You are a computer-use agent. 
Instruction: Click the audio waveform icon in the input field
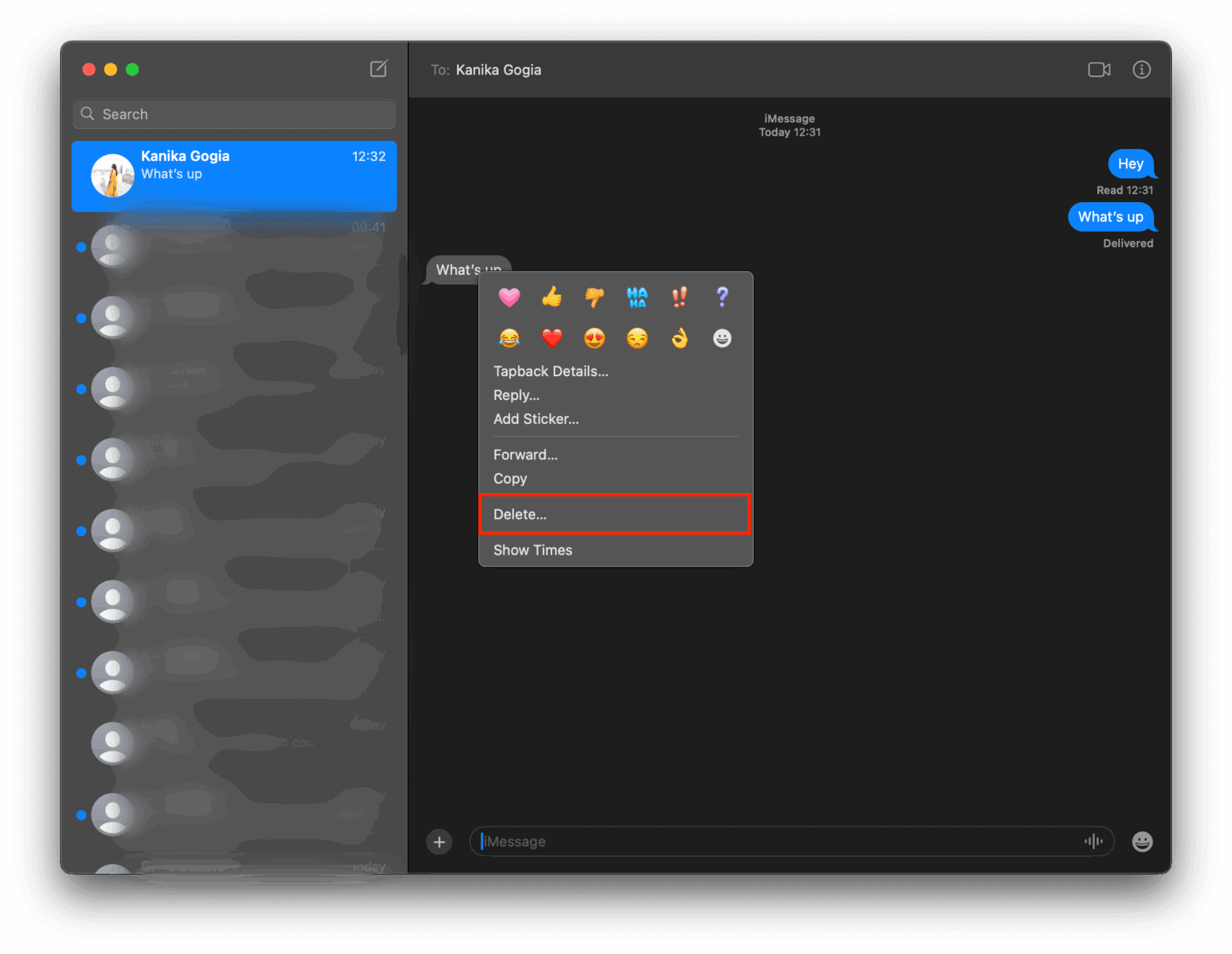coord(1093,841)
